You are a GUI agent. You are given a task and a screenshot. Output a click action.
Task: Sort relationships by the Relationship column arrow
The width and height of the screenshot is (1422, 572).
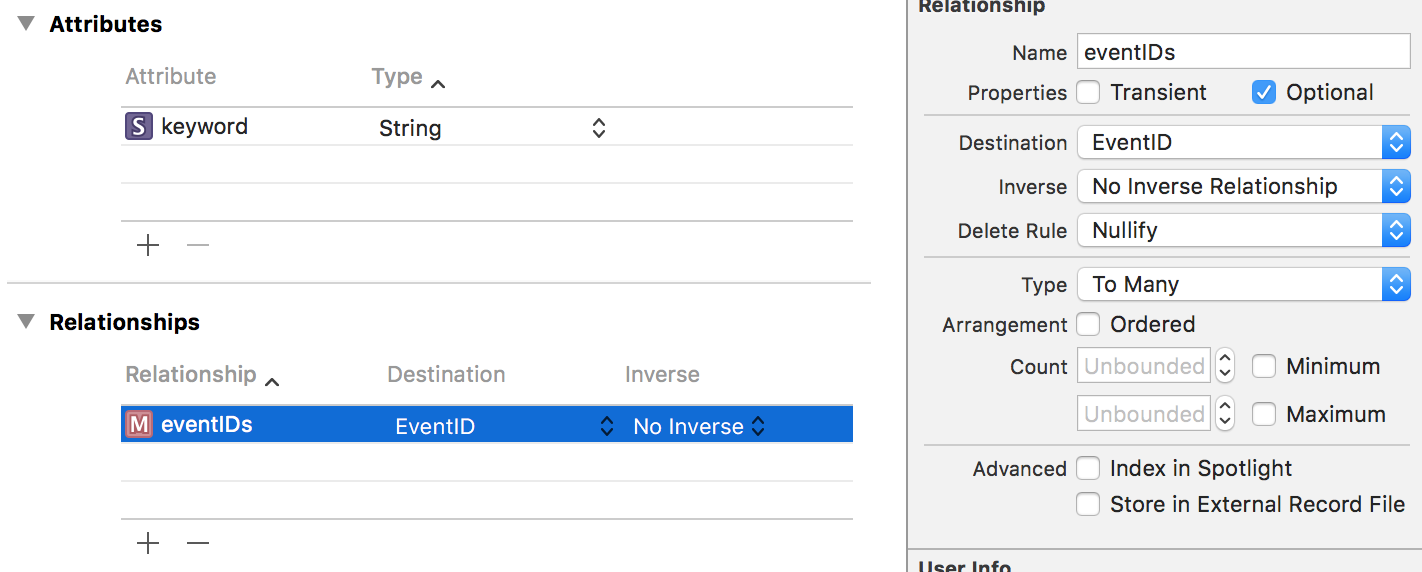click(x=272, y=381)
